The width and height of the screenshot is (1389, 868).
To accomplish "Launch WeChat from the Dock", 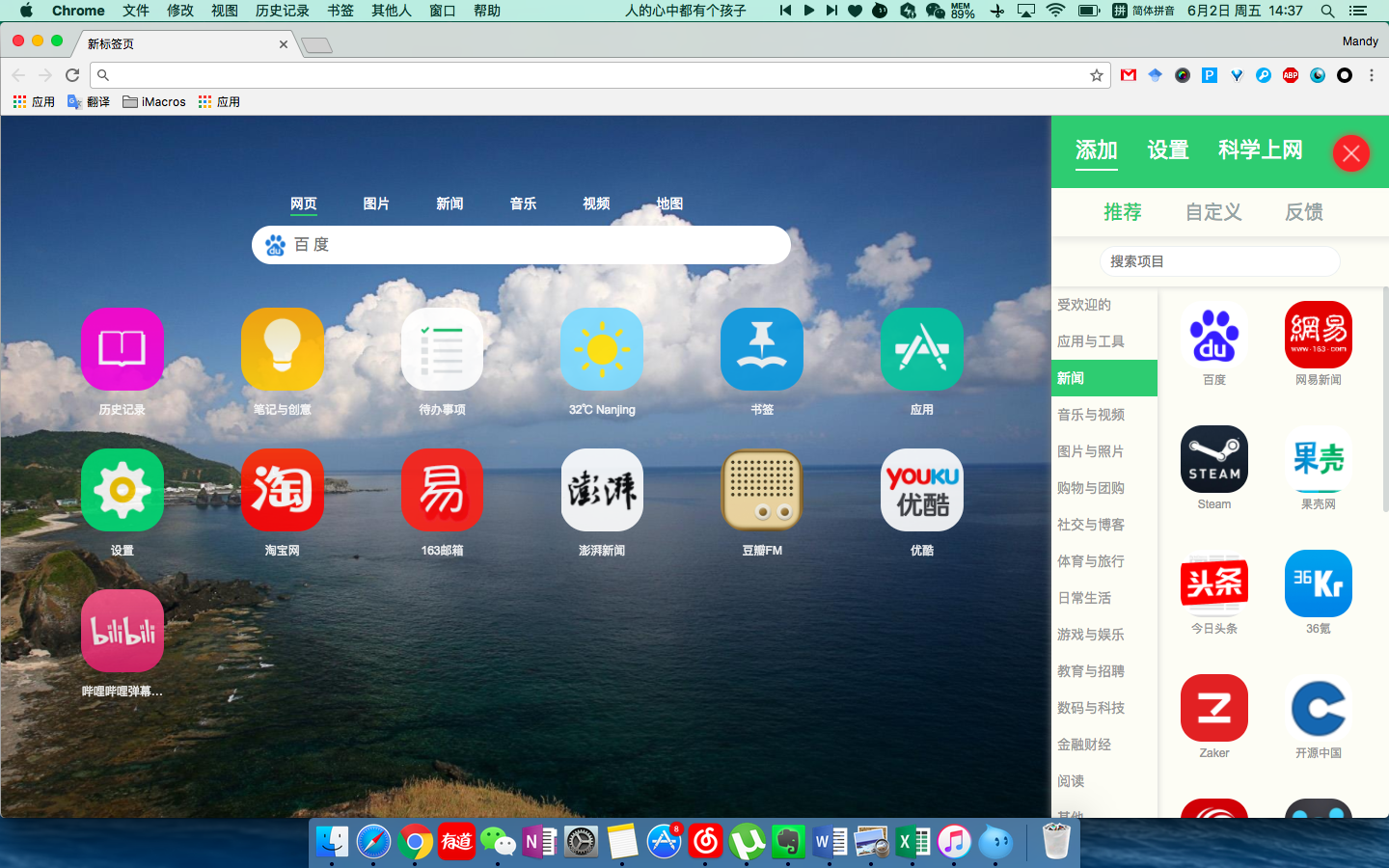I will tap(498, 842).
